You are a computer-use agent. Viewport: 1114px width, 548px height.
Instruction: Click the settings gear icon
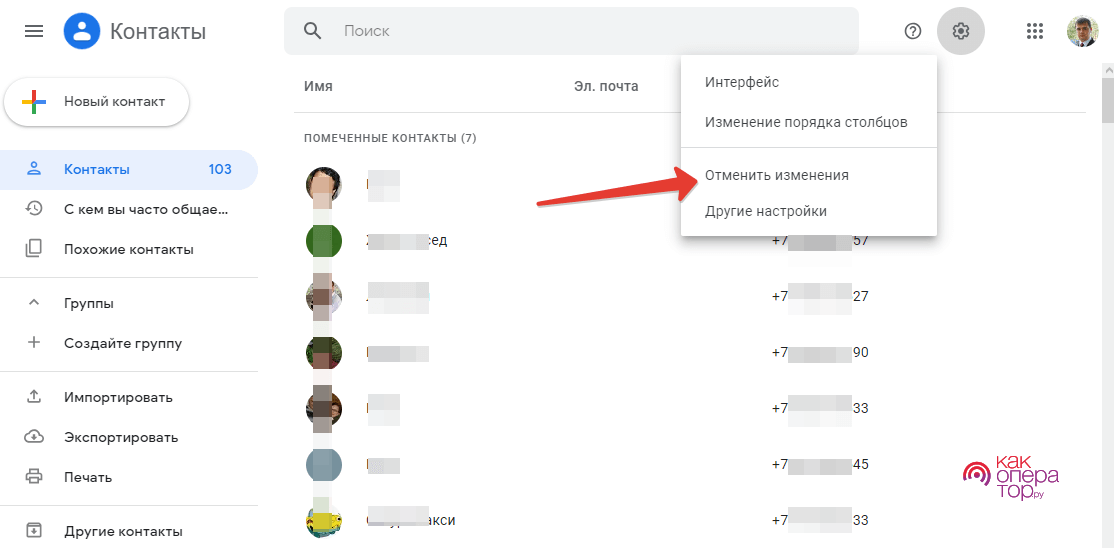click(x=961, y=31)
